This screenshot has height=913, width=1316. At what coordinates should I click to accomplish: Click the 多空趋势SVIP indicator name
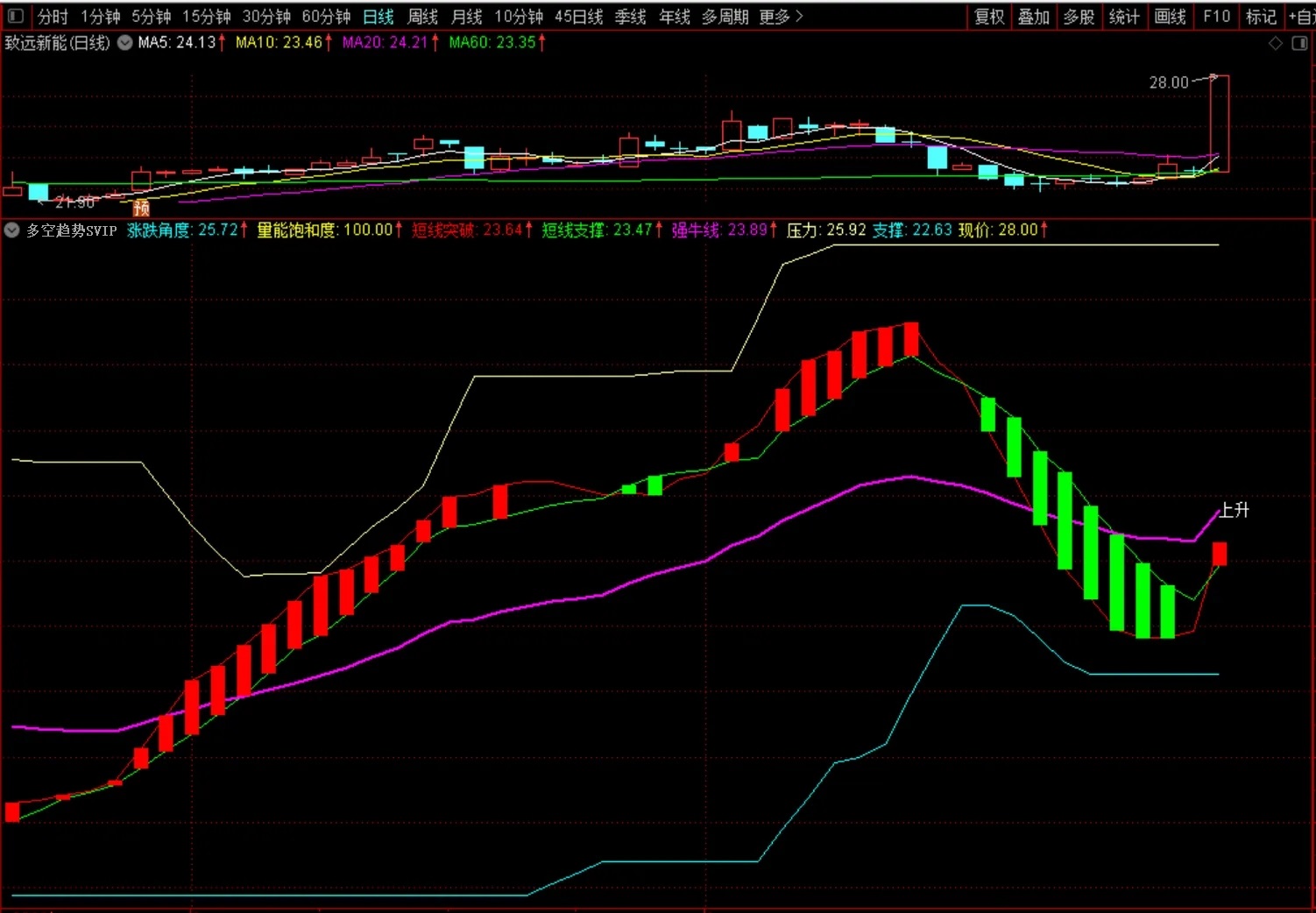[x=71, y=230]
